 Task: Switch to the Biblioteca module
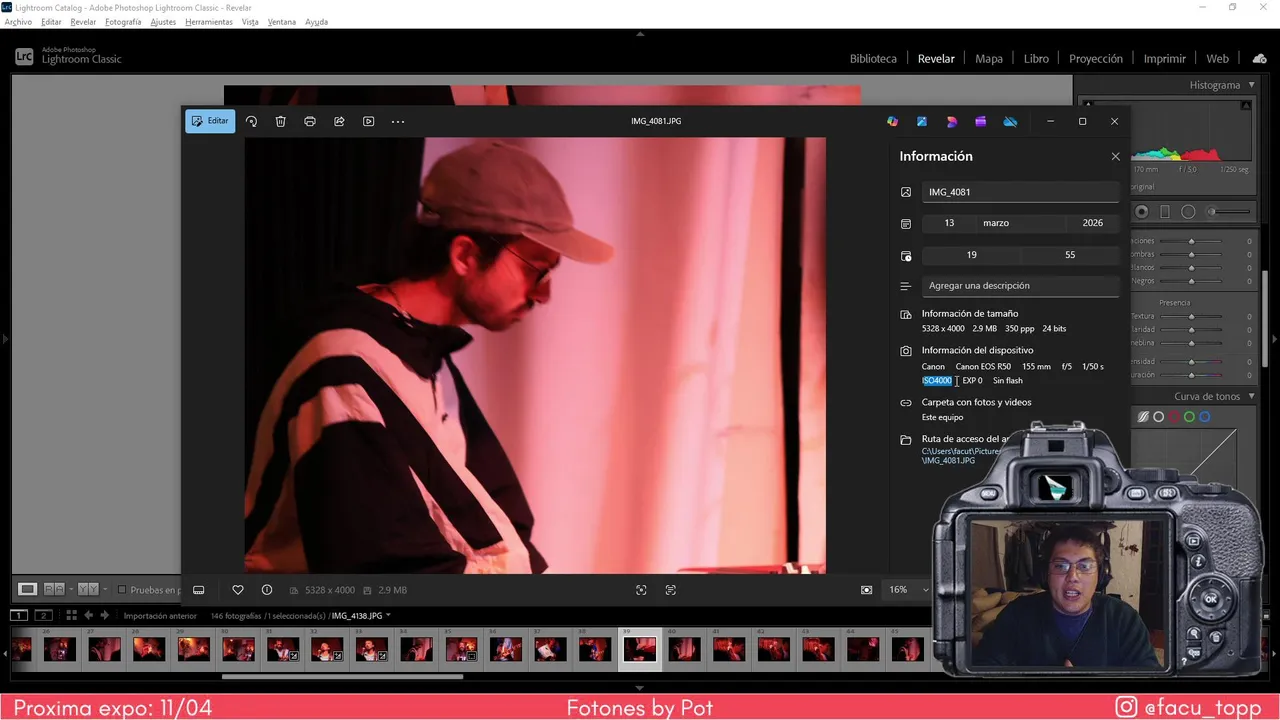[873, 59]
